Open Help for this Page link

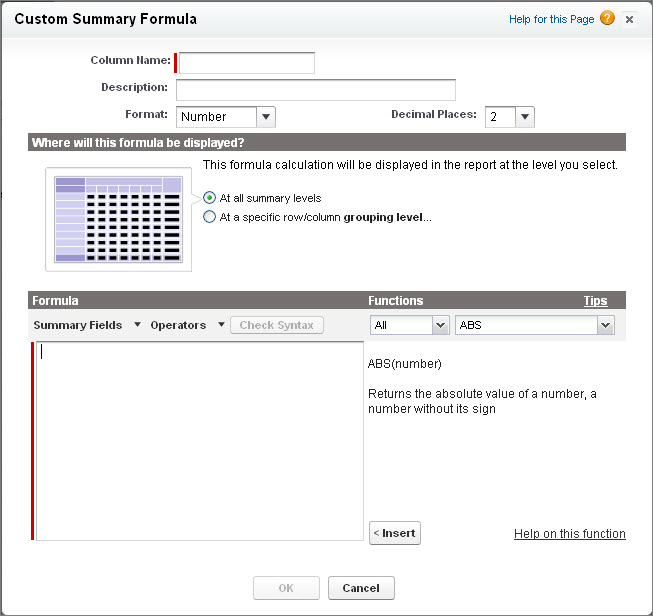pos(551,19)
